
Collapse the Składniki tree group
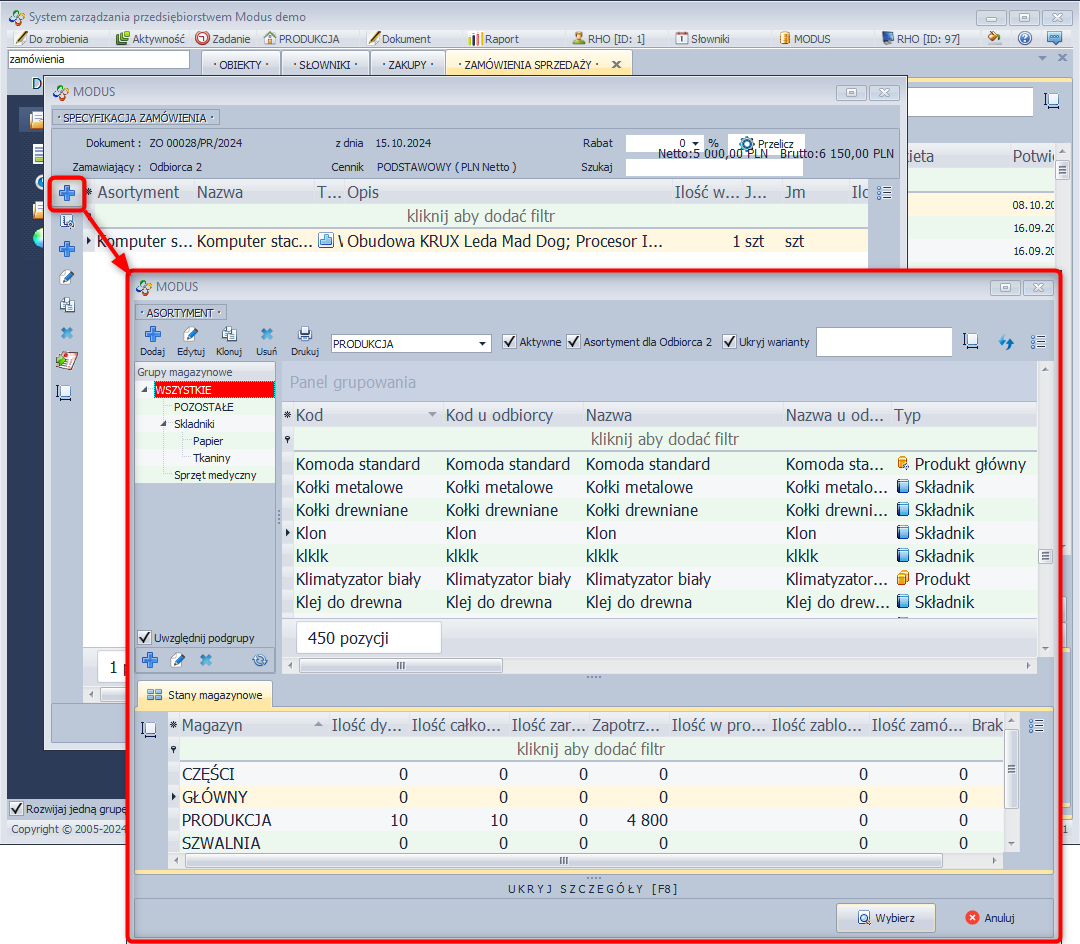[x=164, y=424]
